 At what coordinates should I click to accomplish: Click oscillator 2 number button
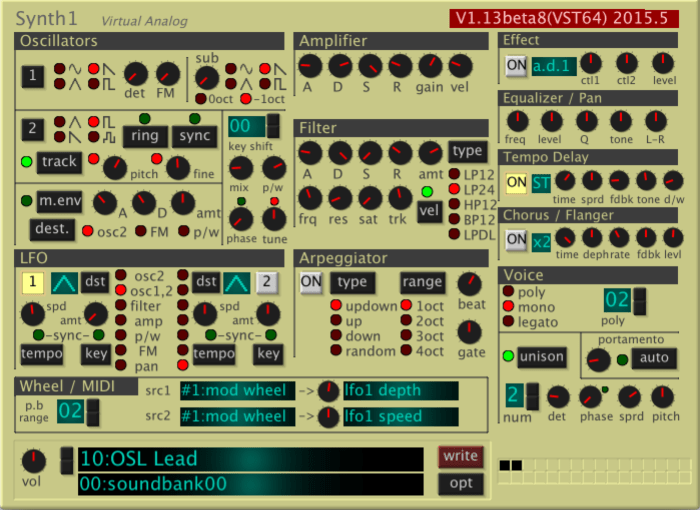[x=33, y=129]
